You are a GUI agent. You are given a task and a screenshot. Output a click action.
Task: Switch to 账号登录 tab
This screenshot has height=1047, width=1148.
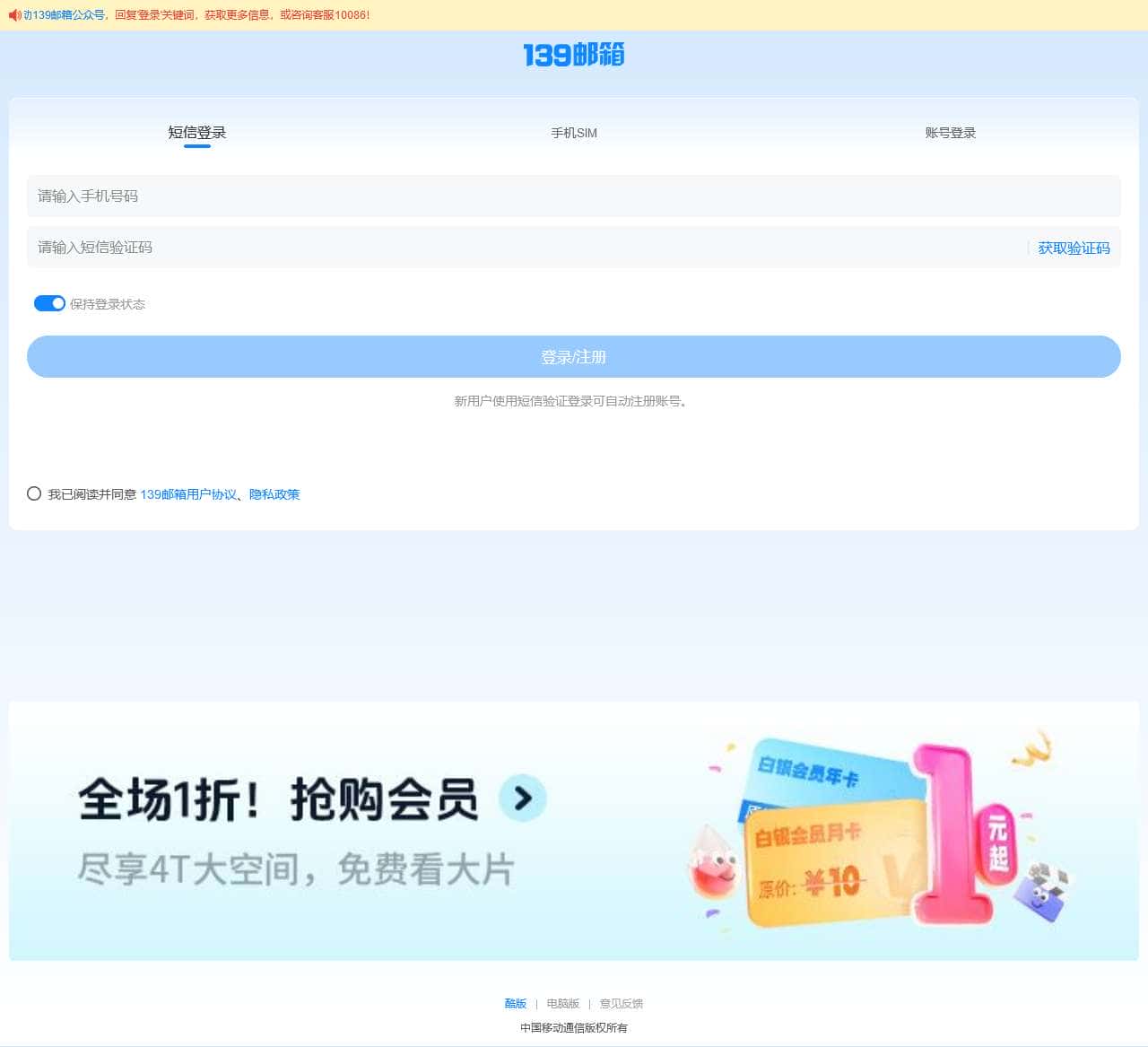click(x=951, y=133)
